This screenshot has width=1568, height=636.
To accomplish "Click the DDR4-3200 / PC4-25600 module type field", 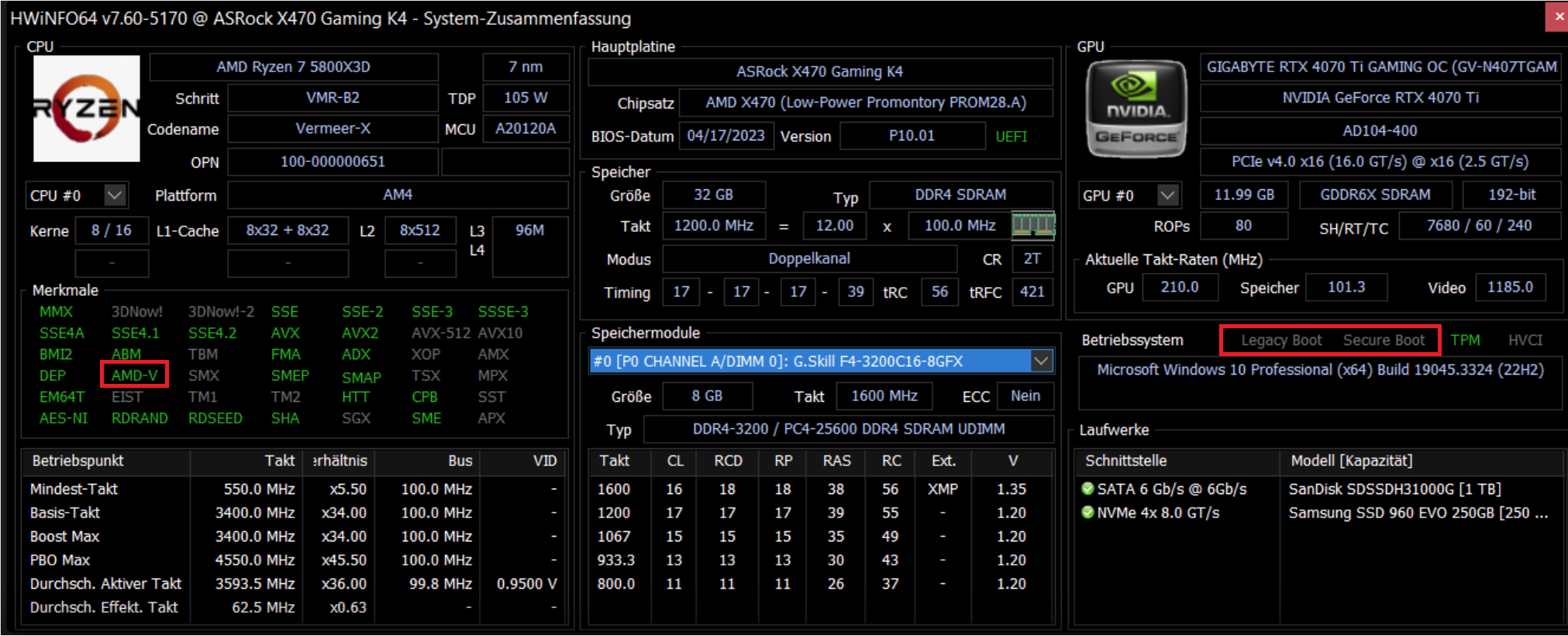I will (849, 429).
